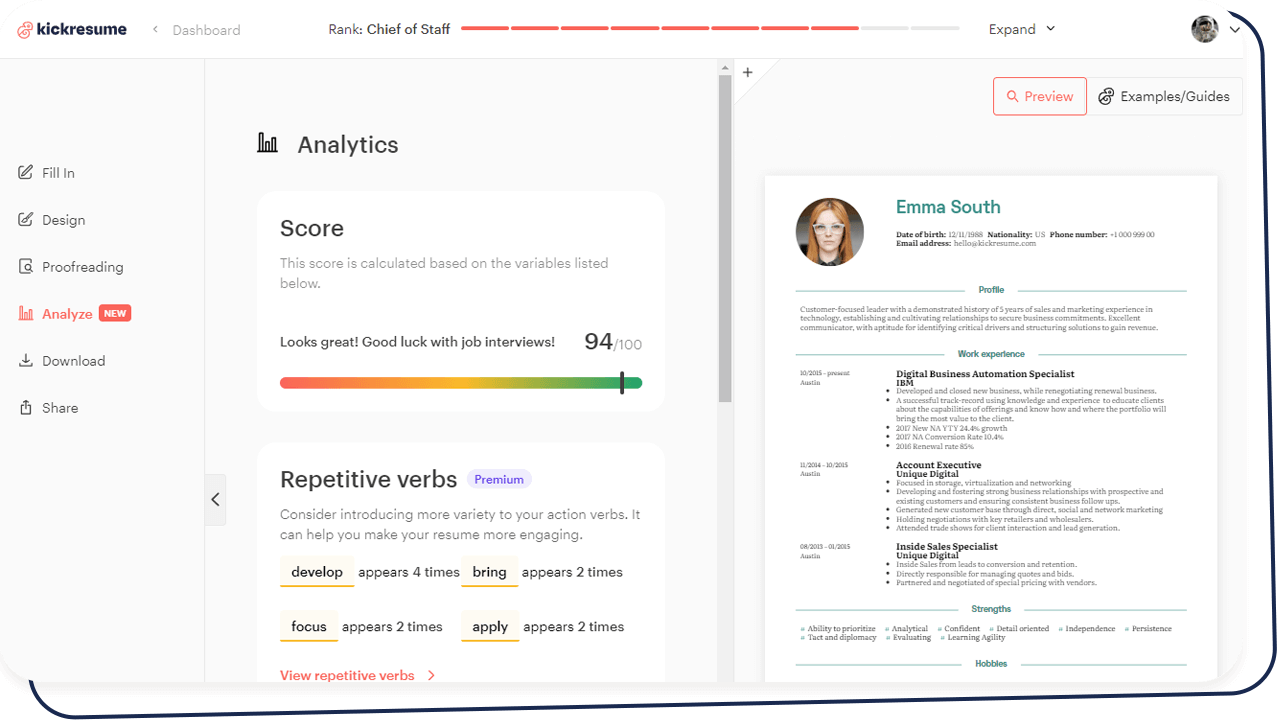Image resolution: width=1280 pixels, height=725 pixels.
Task: Click the Rank progress bar
Action: point(709,29)
